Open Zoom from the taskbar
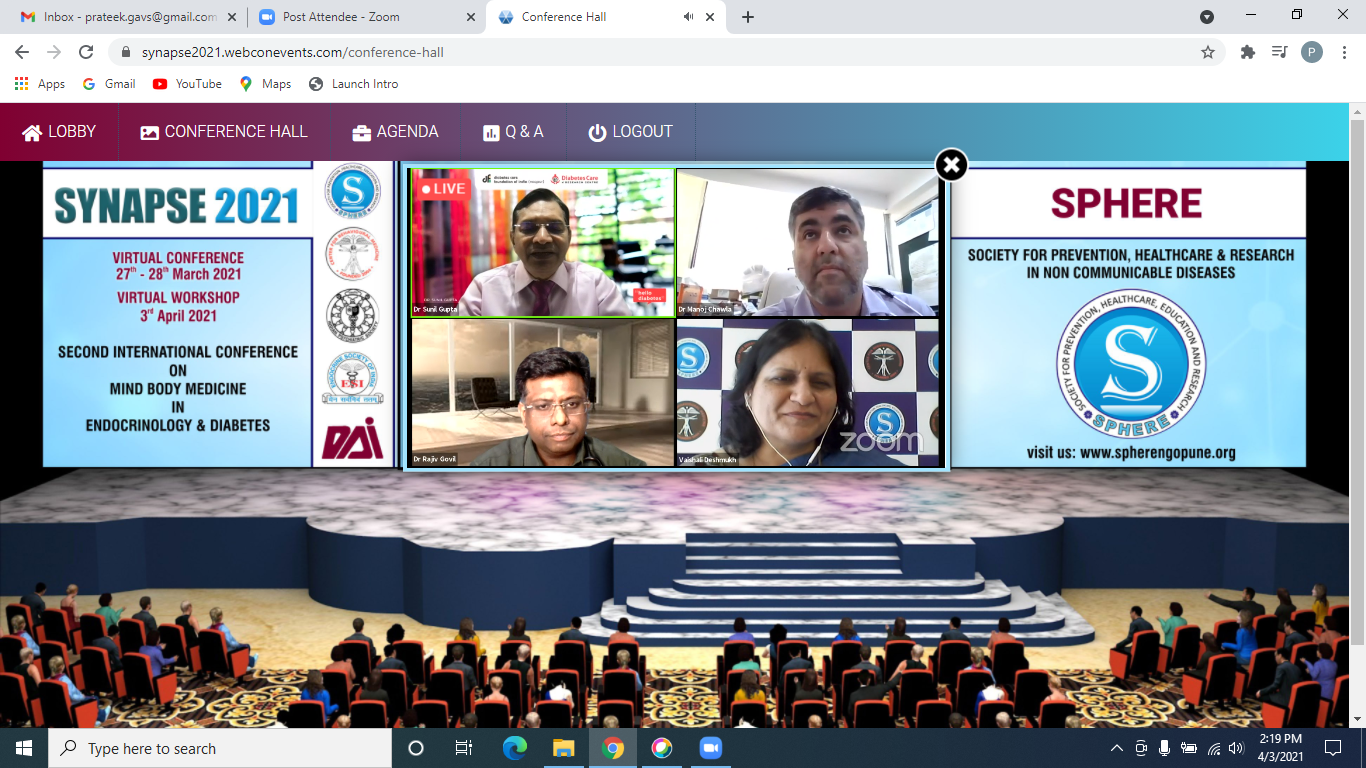 click(710, 748)
